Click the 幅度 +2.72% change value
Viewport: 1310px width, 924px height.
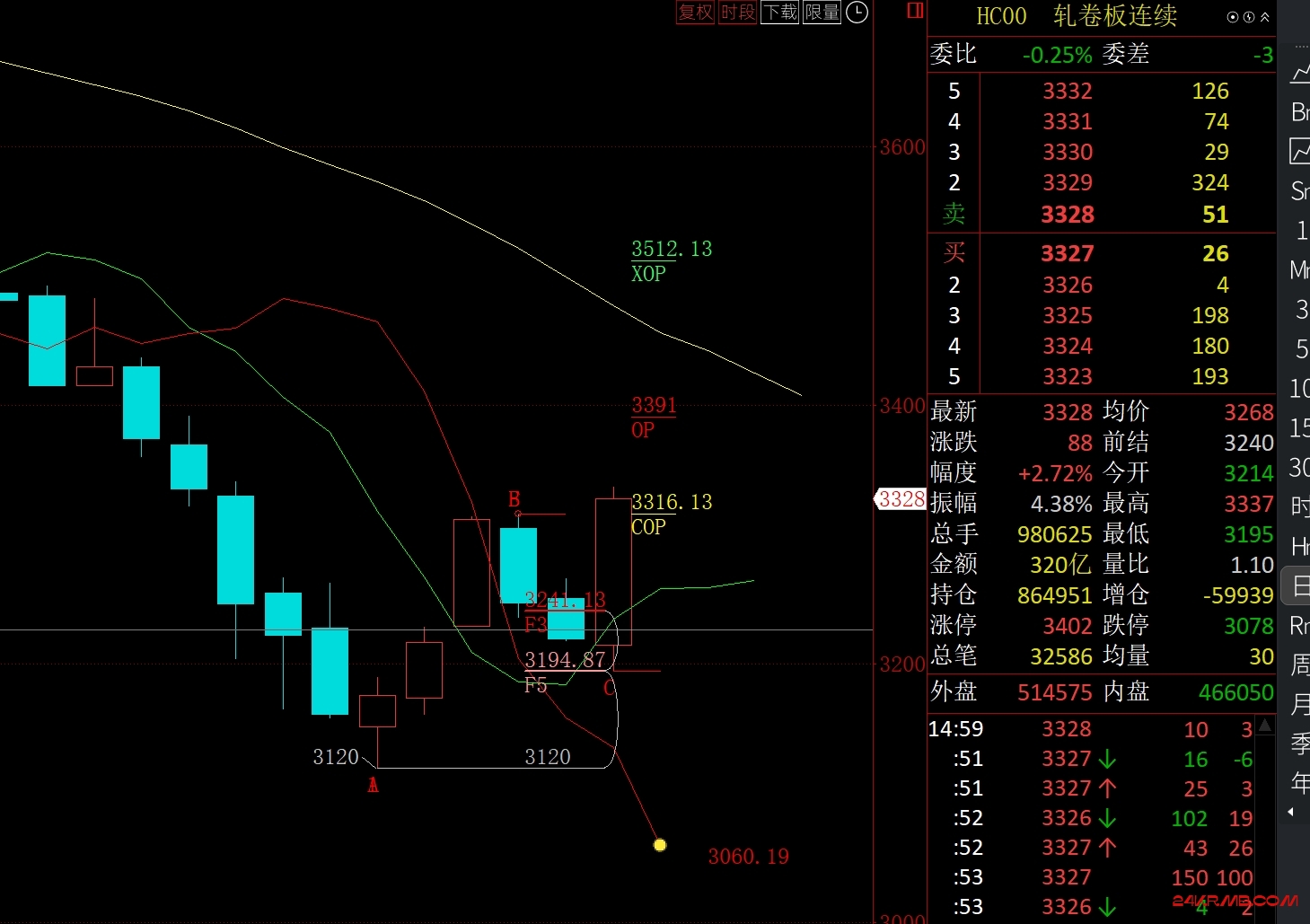pyautogui.click(x=1055, y=473)
